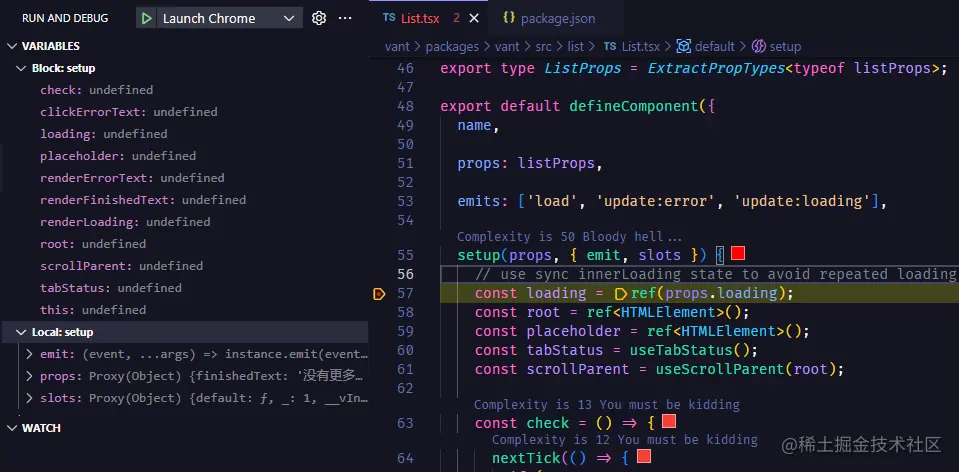Click the RUN AND DEBUG panel title
This screenshot has width=959, height=472.
point(65,18)
